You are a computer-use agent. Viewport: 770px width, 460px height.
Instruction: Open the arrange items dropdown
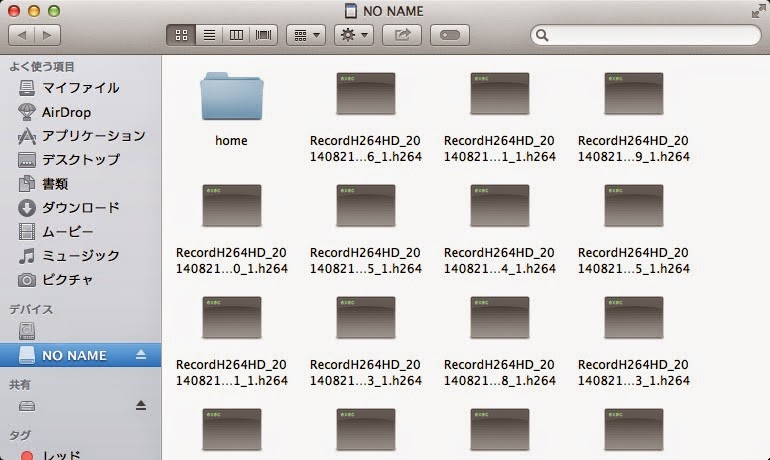(306, 35)
